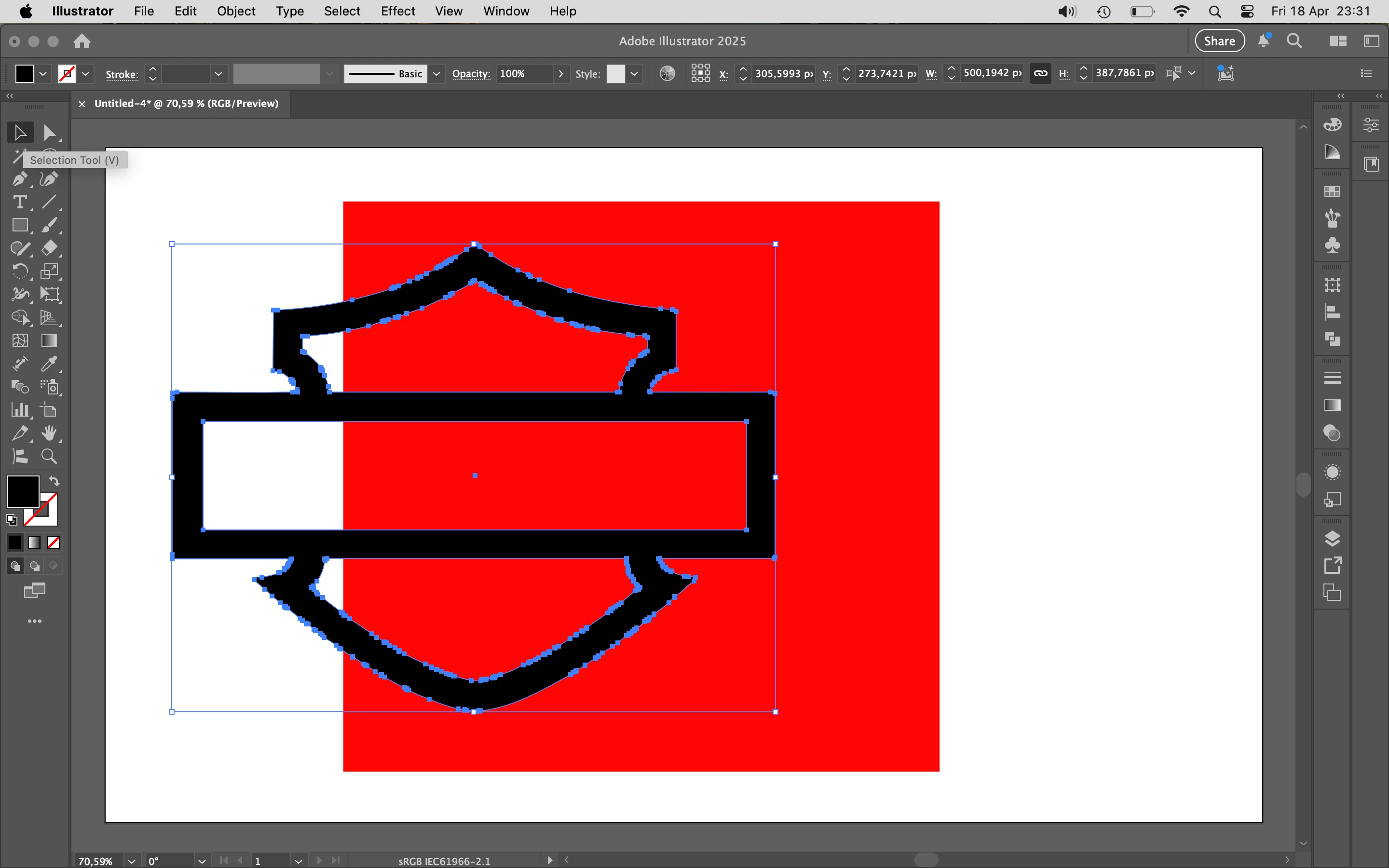Open the Basic brush definition dropdown
The height and width of the screenshot is (868, 1389).
[x=437, y=73]
